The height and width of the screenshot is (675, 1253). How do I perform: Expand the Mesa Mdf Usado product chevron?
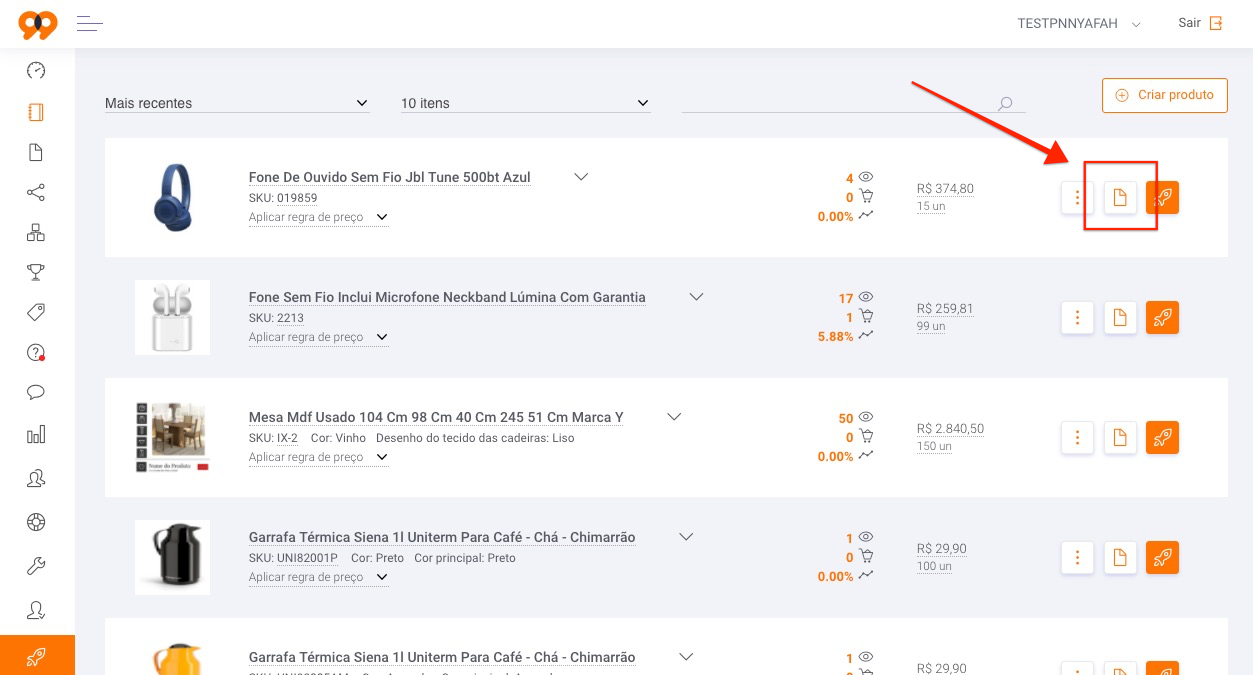coord(674,417)
